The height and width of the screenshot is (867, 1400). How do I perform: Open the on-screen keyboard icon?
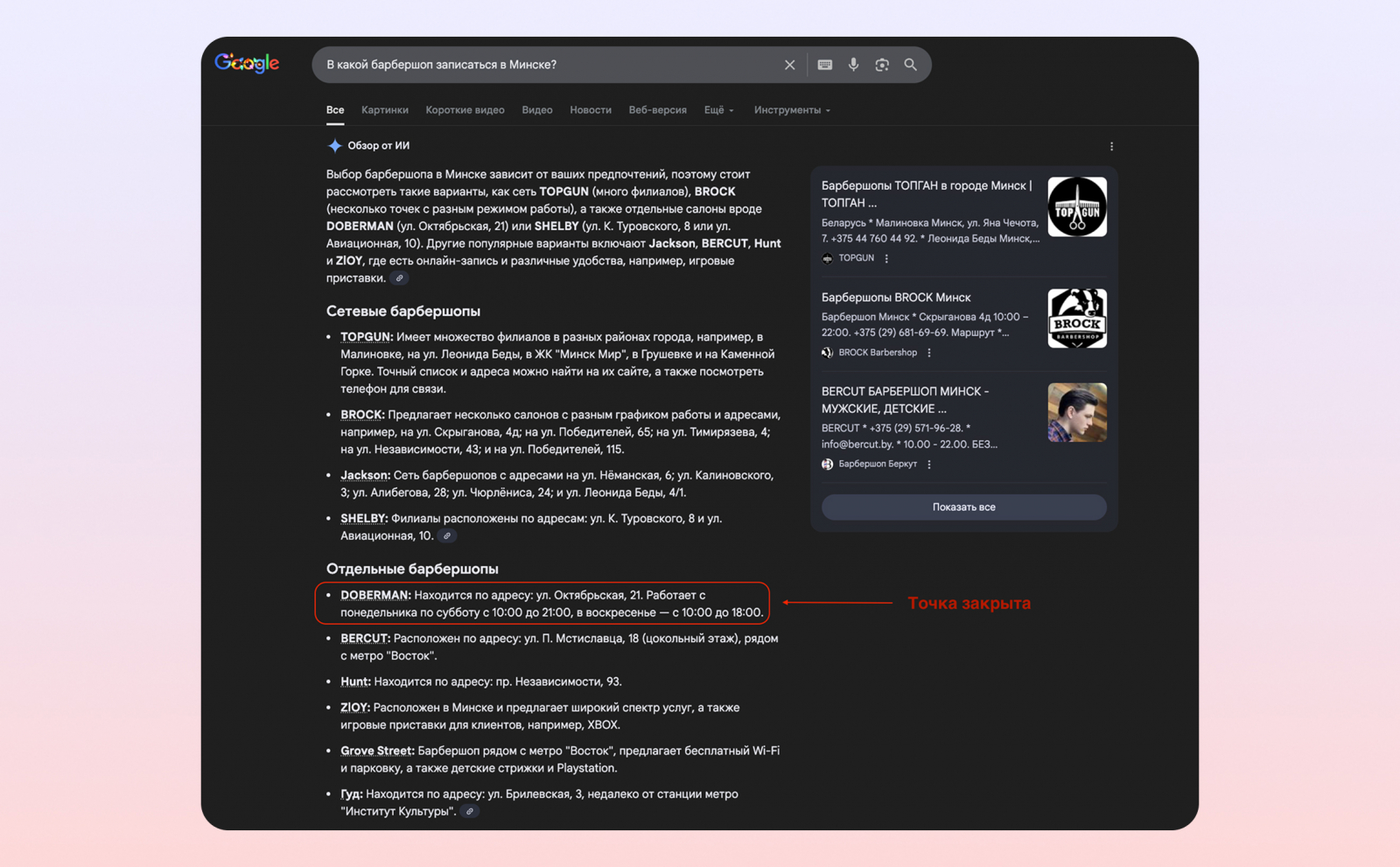[x=824, y=65]
